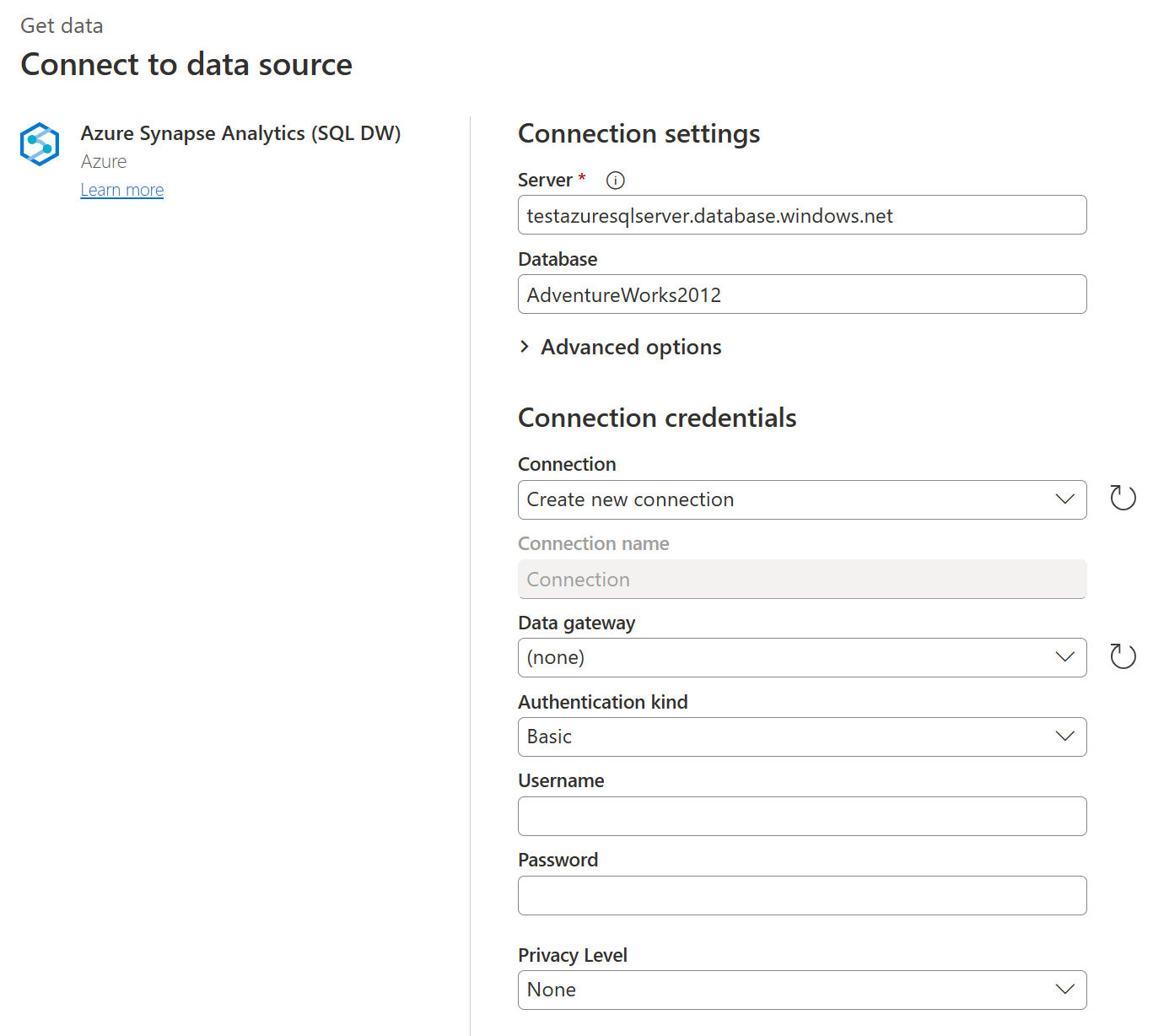Refresh the data gateway list

point(1123,656)
